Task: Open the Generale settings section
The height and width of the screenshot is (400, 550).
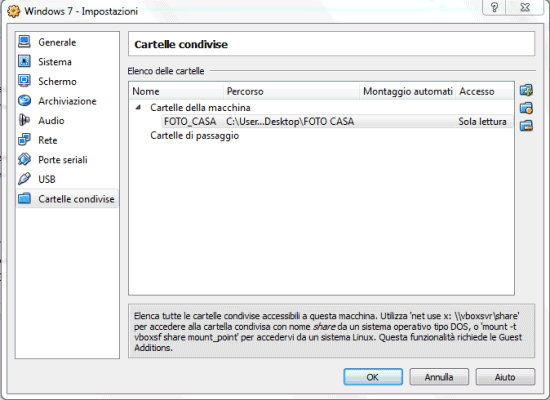Action: coord(57,42)
